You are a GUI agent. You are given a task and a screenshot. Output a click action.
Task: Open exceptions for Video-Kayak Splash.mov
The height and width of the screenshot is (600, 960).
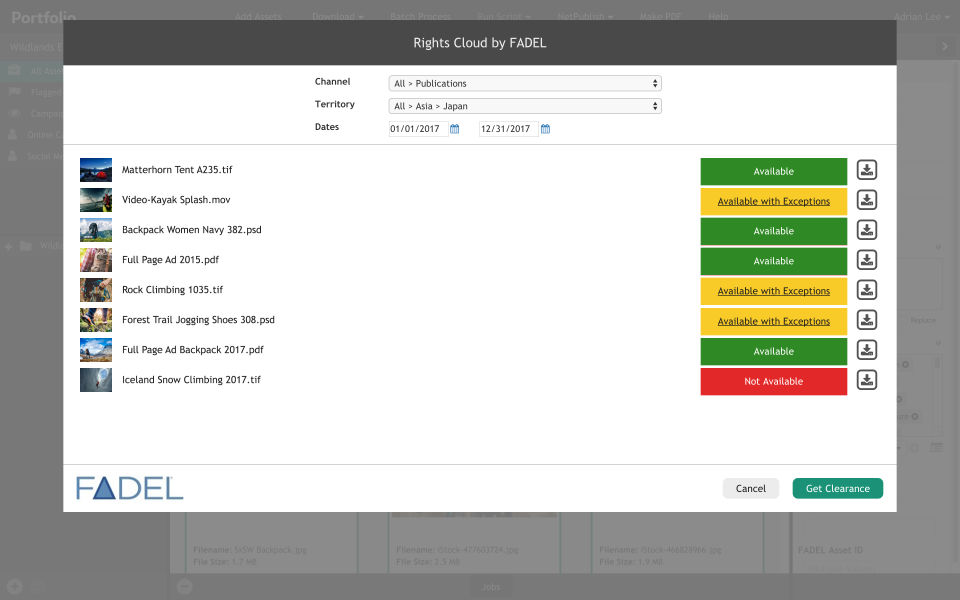click(x=773, y=201)
